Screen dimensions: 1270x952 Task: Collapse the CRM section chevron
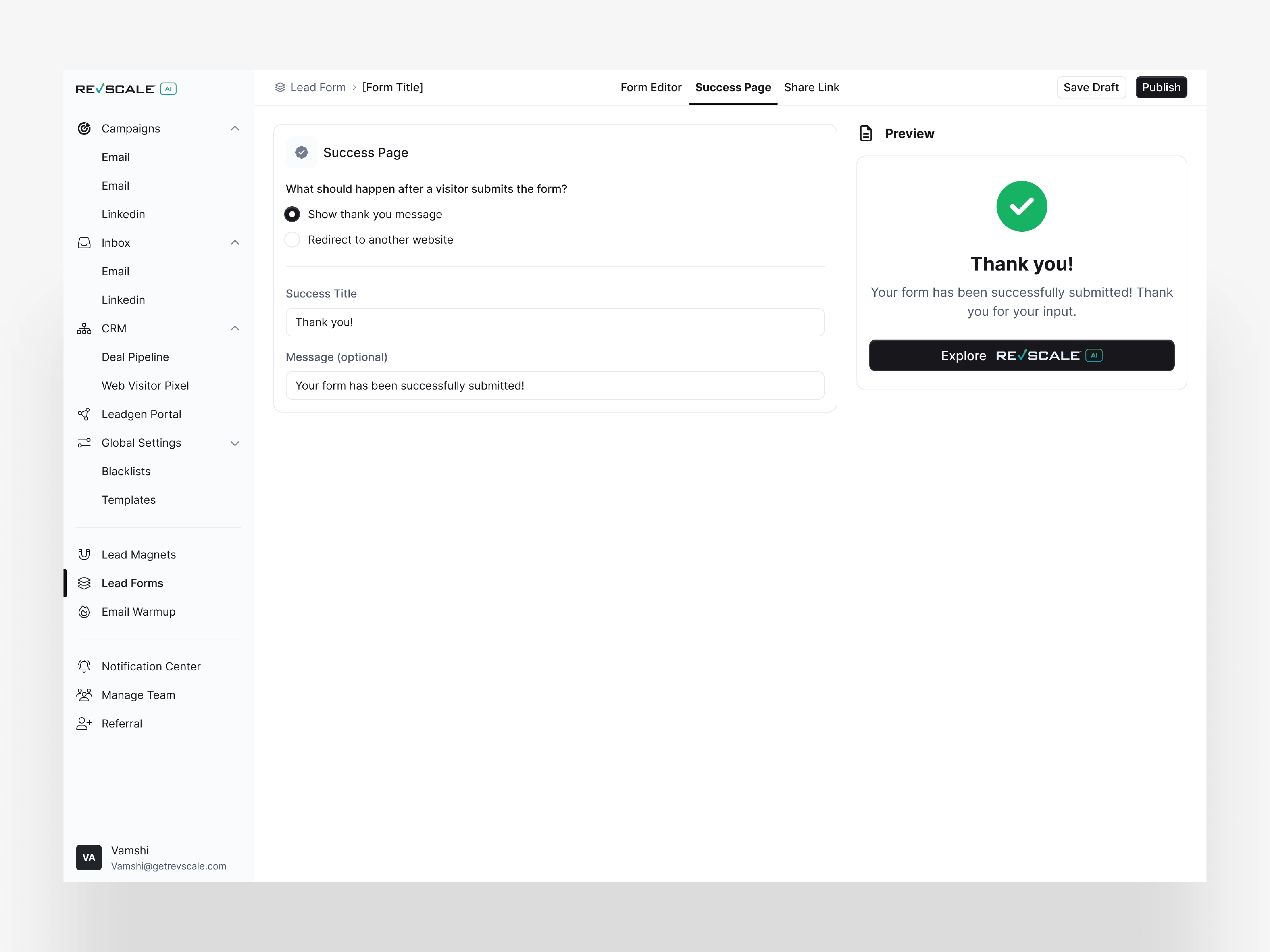(x=235, y=328)
